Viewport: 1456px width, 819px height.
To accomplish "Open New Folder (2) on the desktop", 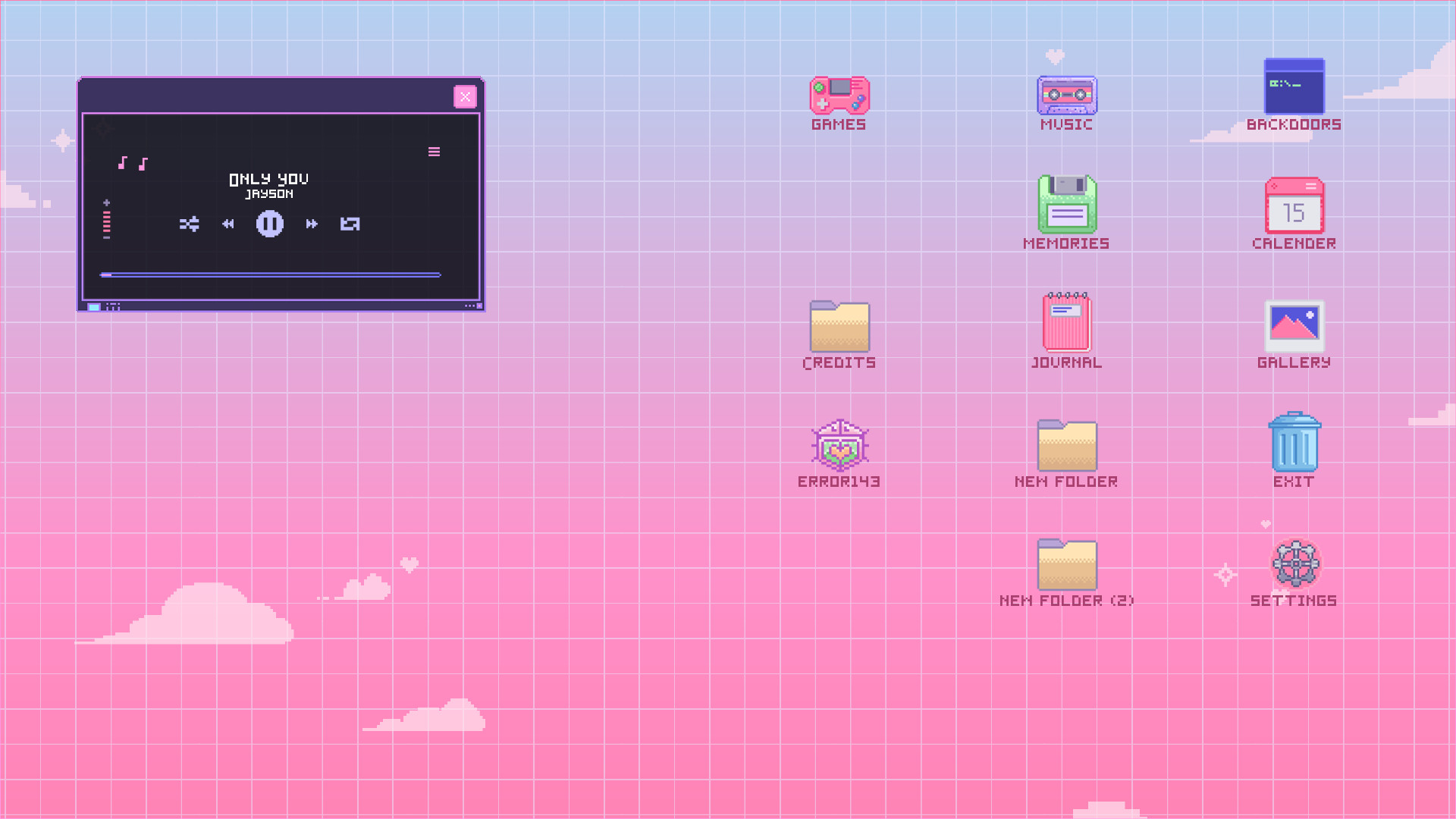I will pos(1066,564).
